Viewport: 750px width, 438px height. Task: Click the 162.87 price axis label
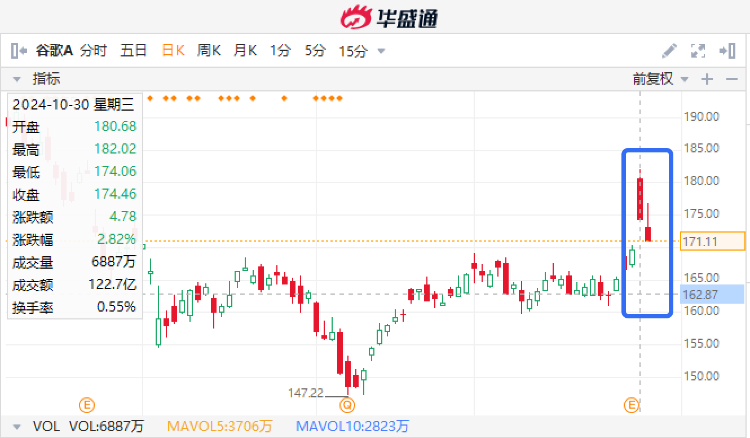tap(712, 294)
